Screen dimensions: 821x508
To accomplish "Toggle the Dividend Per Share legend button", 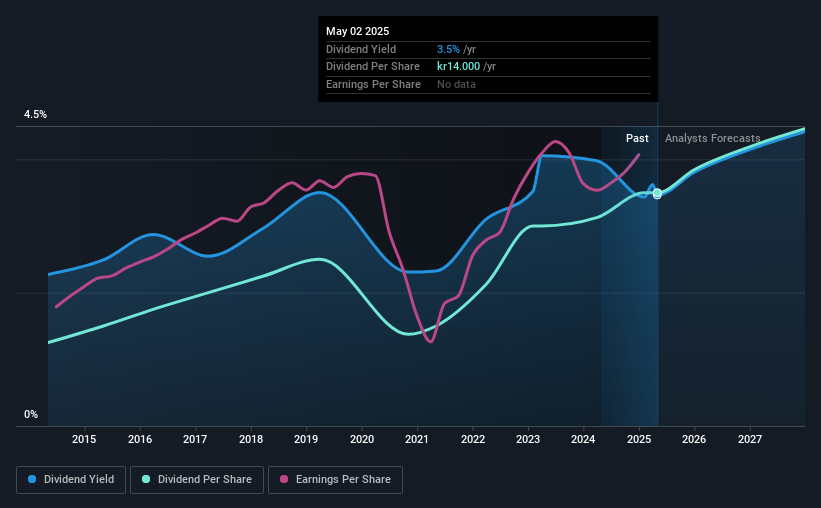I will pyautogui.click(x=197, y=480).
